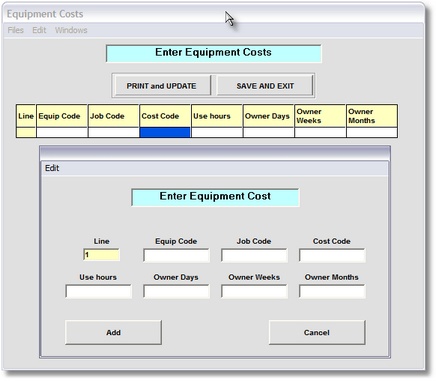Select the Cost Code column header
The width and height of the screenshot is (436, 381).
(165, 116)
